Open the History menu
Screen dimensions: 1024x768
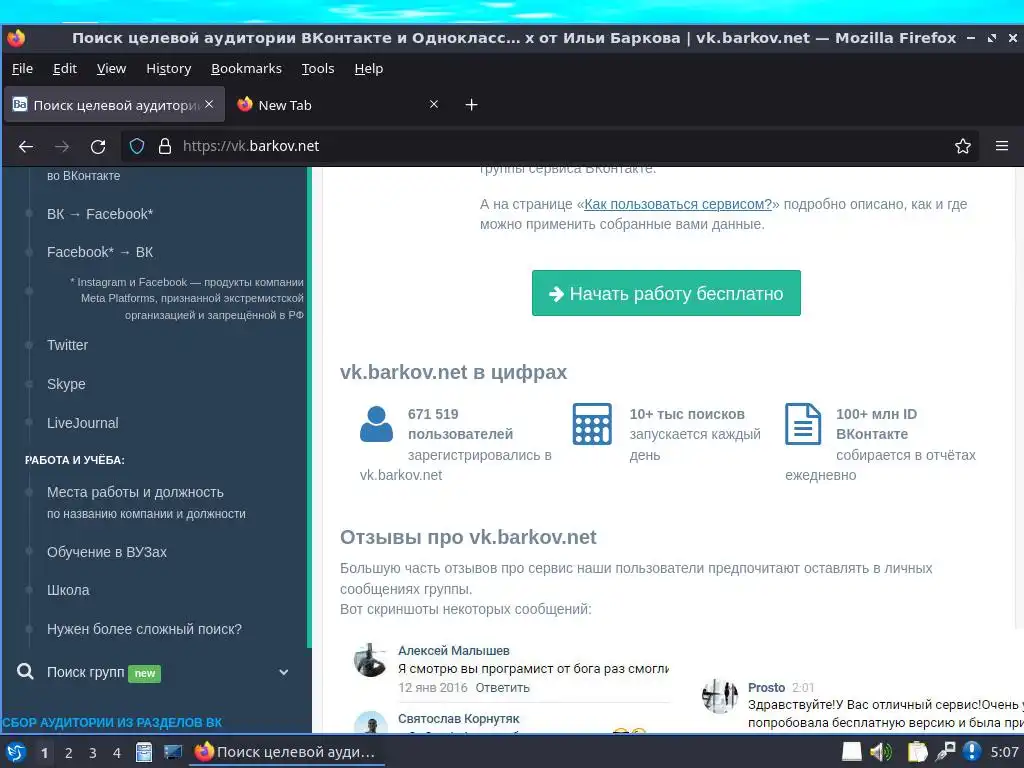point(168,69)
